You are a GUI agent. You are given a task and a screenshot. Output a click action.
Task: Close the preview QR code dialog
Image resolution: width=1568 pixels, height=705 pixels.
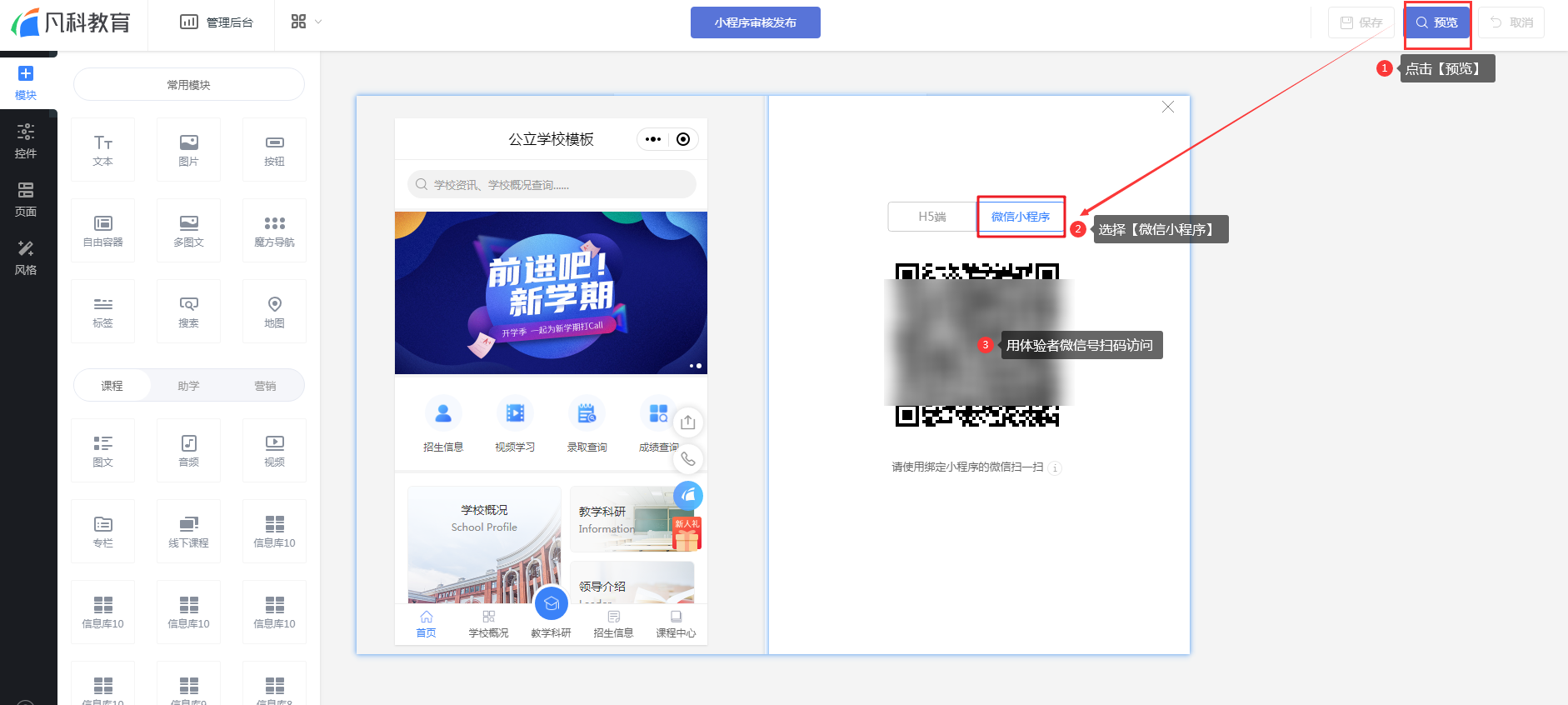click(x=1168, y=107)
